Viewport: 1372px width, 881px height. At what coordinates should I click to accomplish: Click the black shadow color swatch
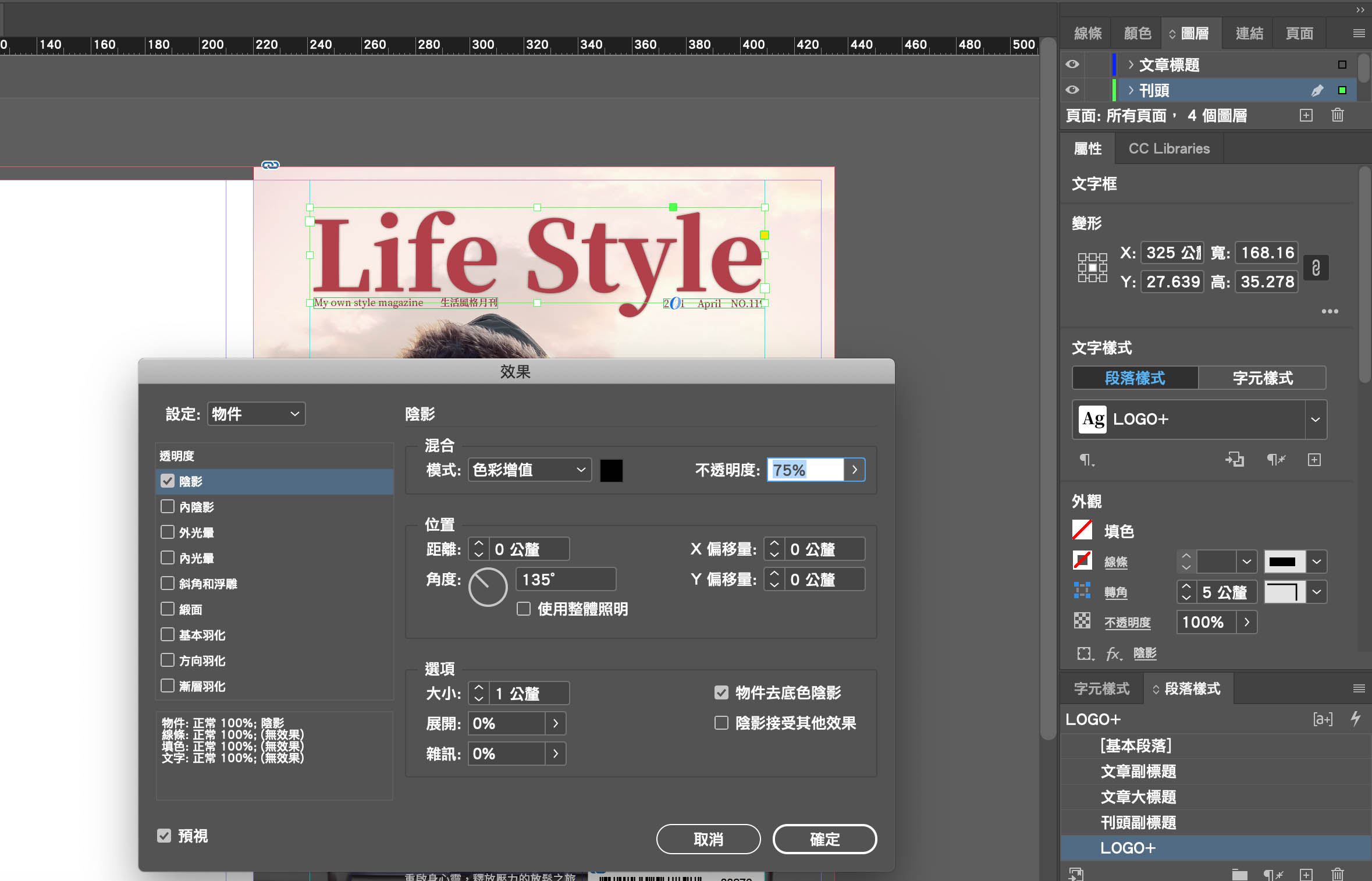pyautogui.click(x=611, y=470)
